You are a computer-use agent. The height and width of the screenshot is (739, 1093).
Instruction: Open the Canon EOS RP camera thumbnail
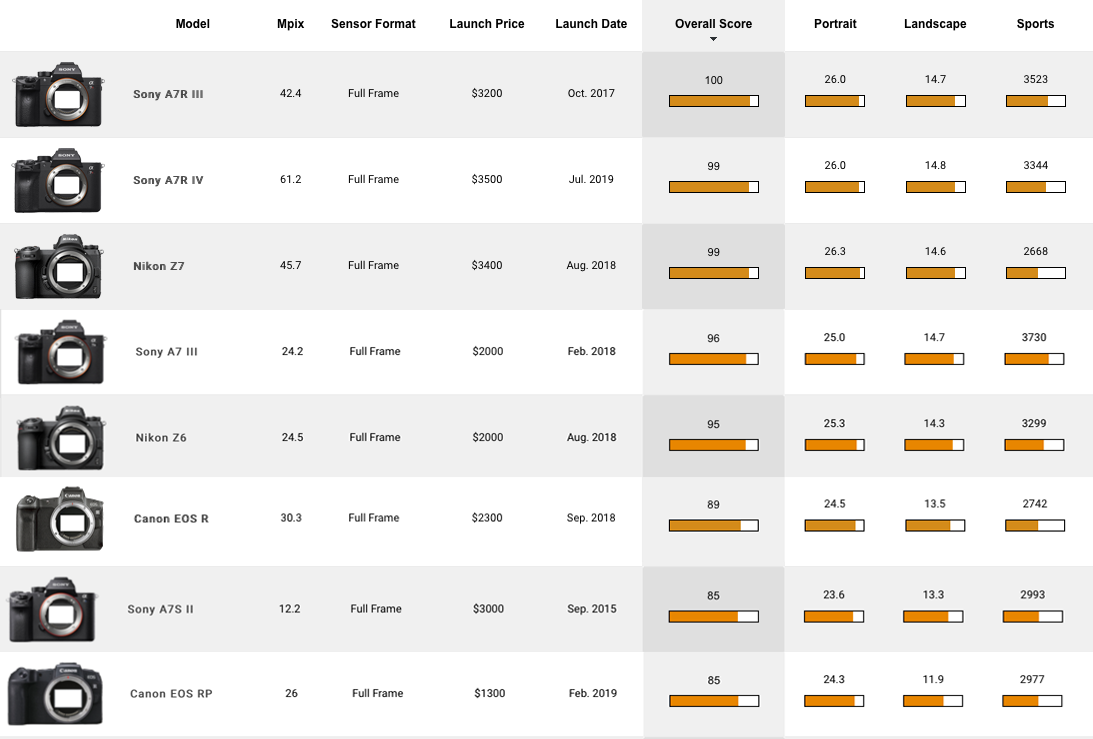[x=56, y=694]
